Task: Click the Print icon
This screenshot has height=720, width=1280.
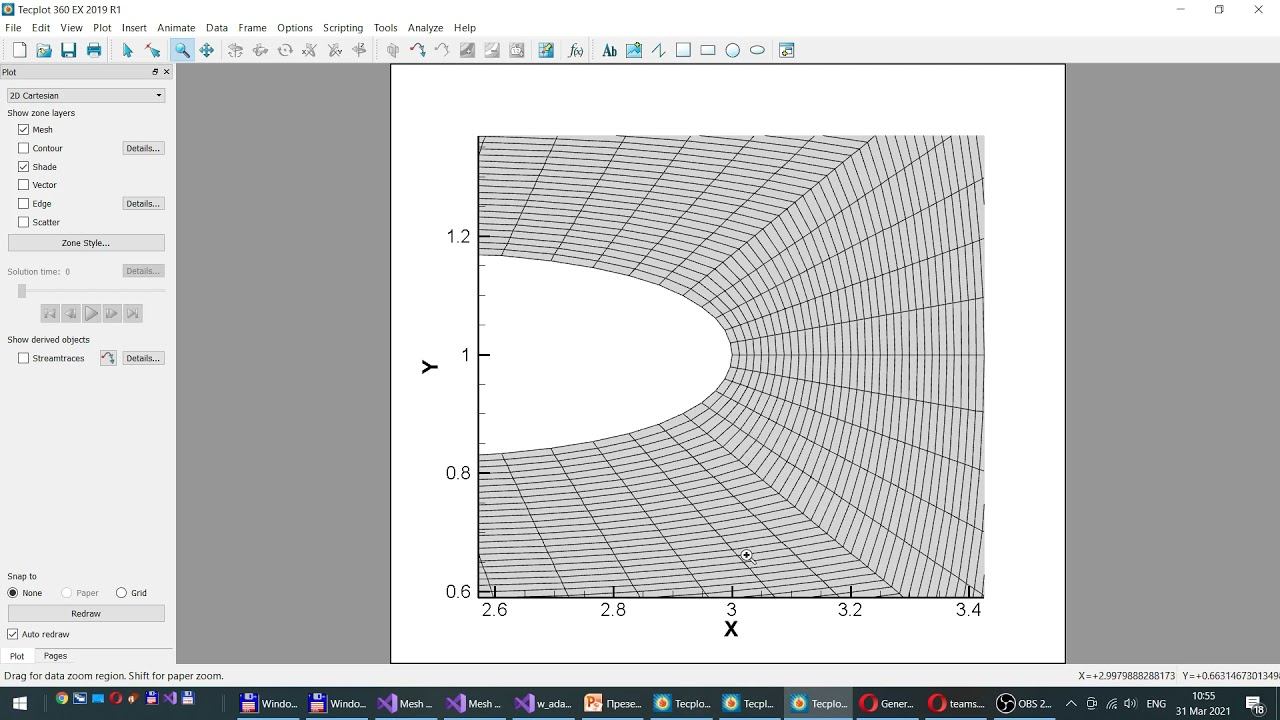Action: tap(94, 50)
